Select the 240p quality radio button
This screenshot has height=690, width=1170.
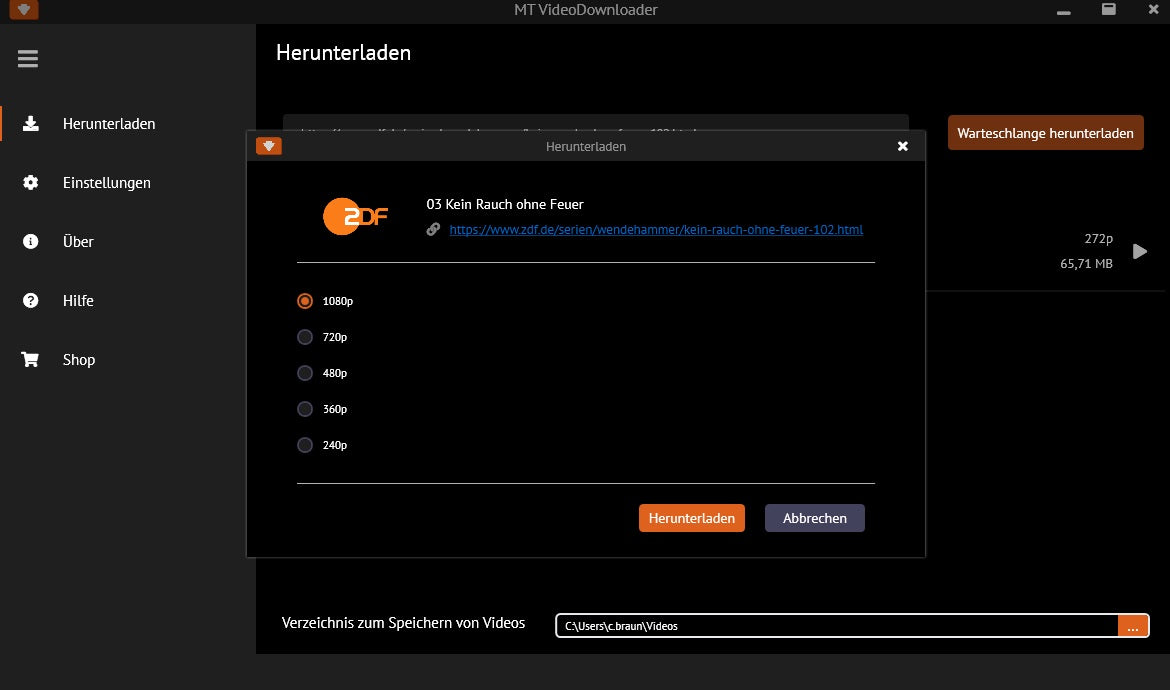click(305, 445)
